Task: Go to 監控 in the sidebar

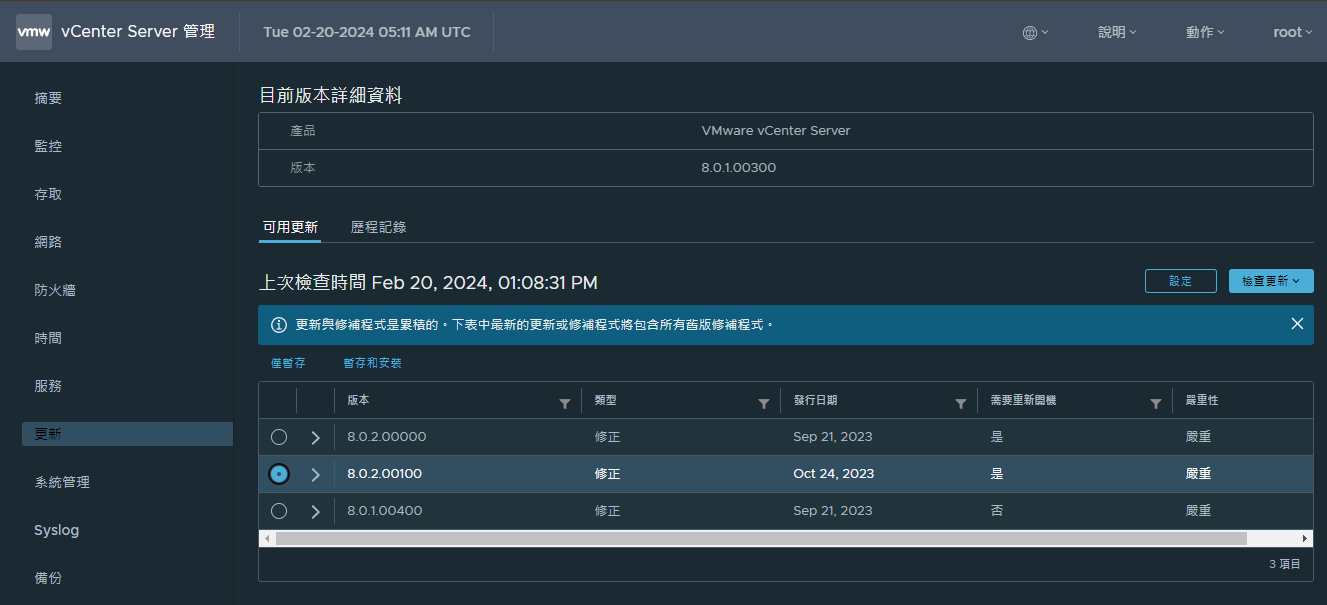Action: pyautogui.click(x=48, y=146)
